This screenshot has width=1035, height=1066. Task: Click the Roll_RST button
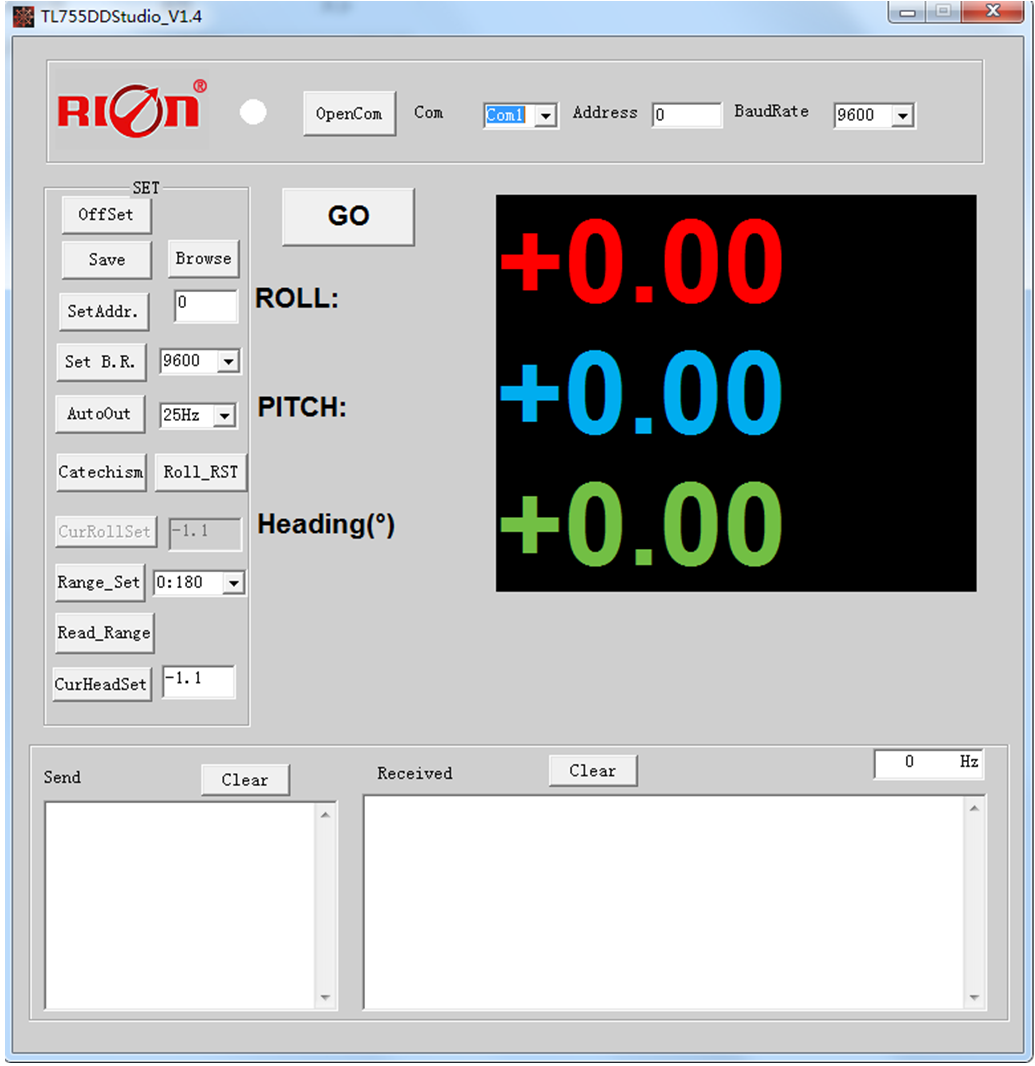[x=201, y=472]
